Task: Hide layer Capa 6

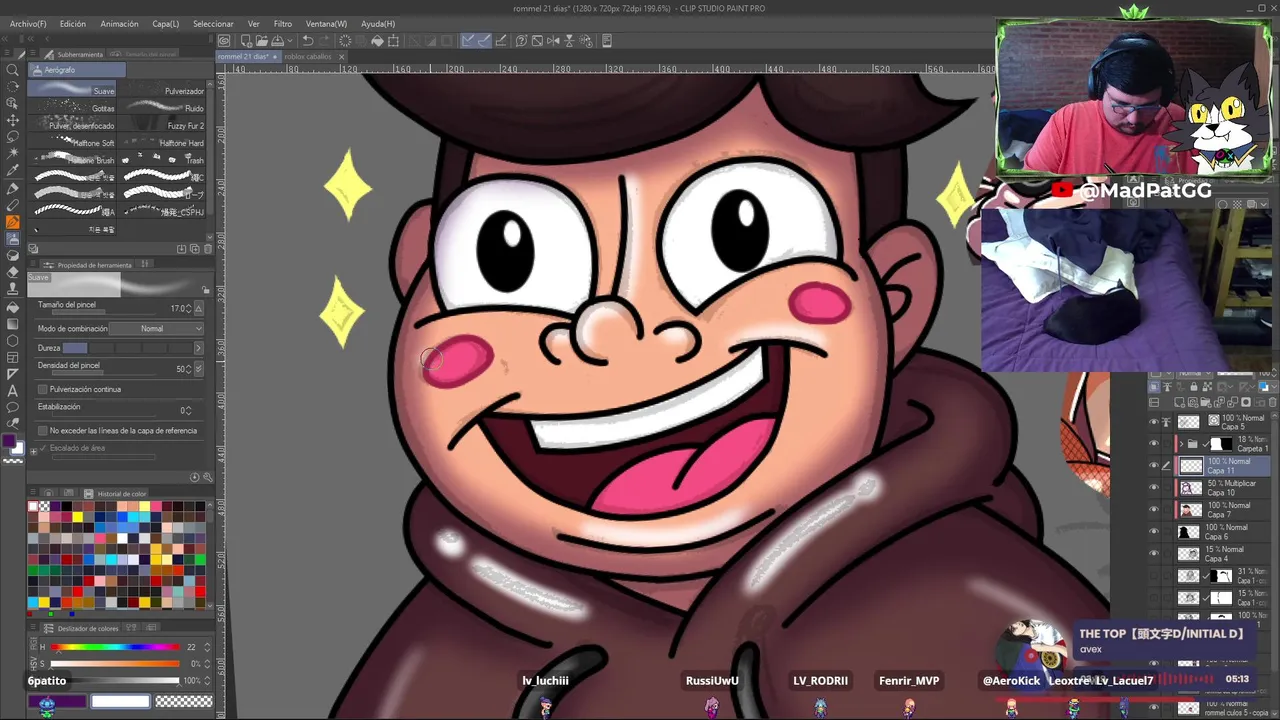Action: click(x=1153, y=532)
